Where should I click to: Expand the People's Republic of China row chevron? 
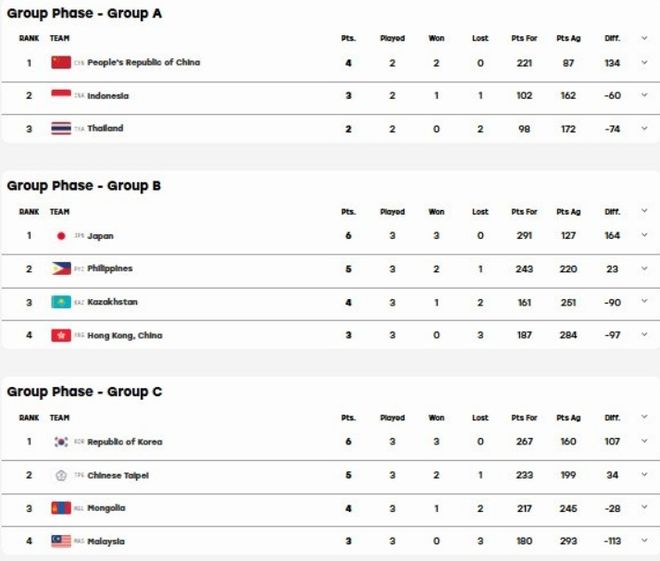[644, 63]
